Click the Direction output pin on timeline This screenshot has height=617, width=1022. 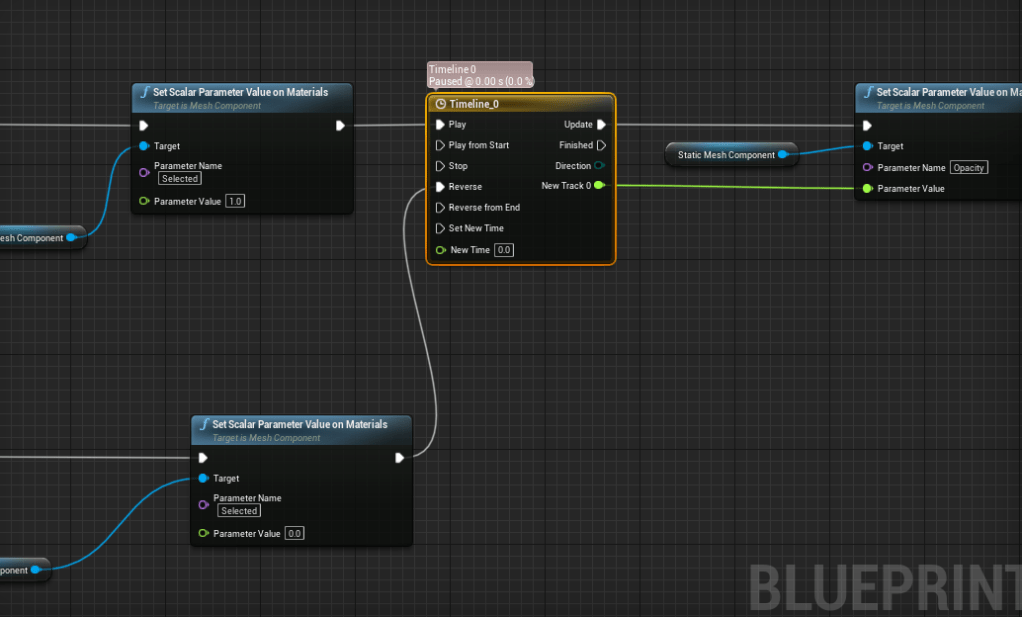(600, 166)
